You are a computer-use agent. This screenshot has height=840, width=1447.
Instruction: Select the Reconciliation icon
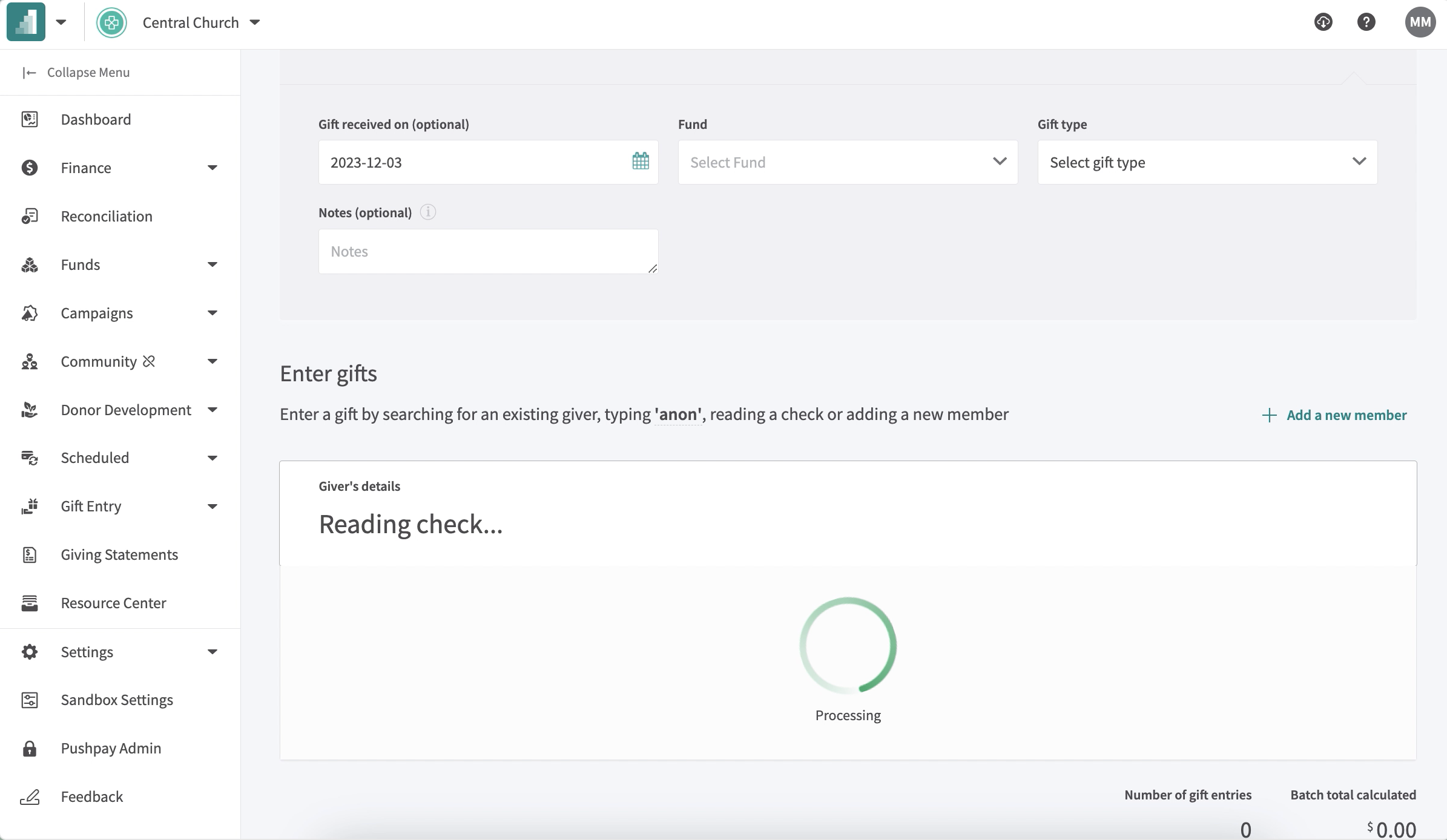point(30,216)
